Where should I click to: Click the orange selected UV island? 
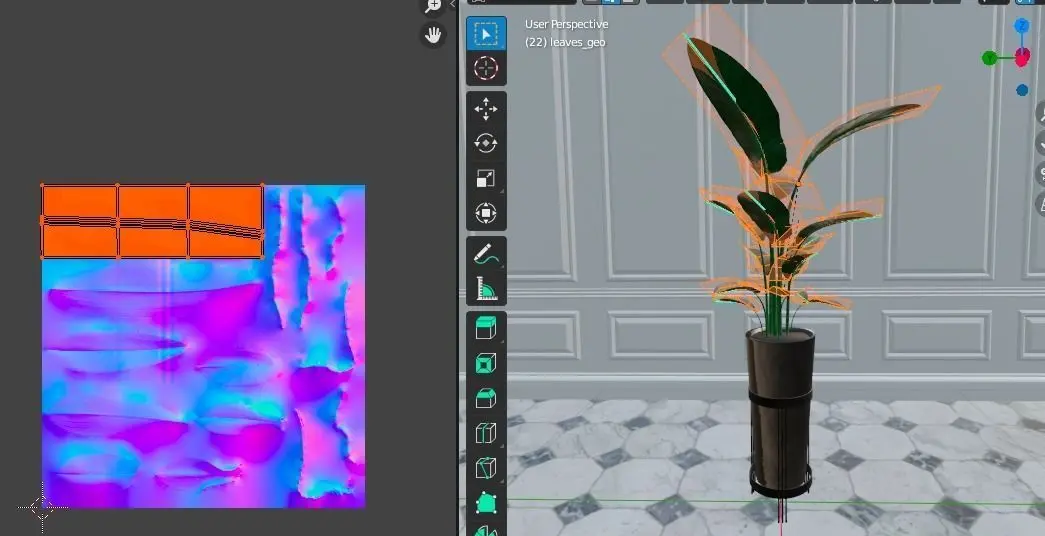[153, 221]
